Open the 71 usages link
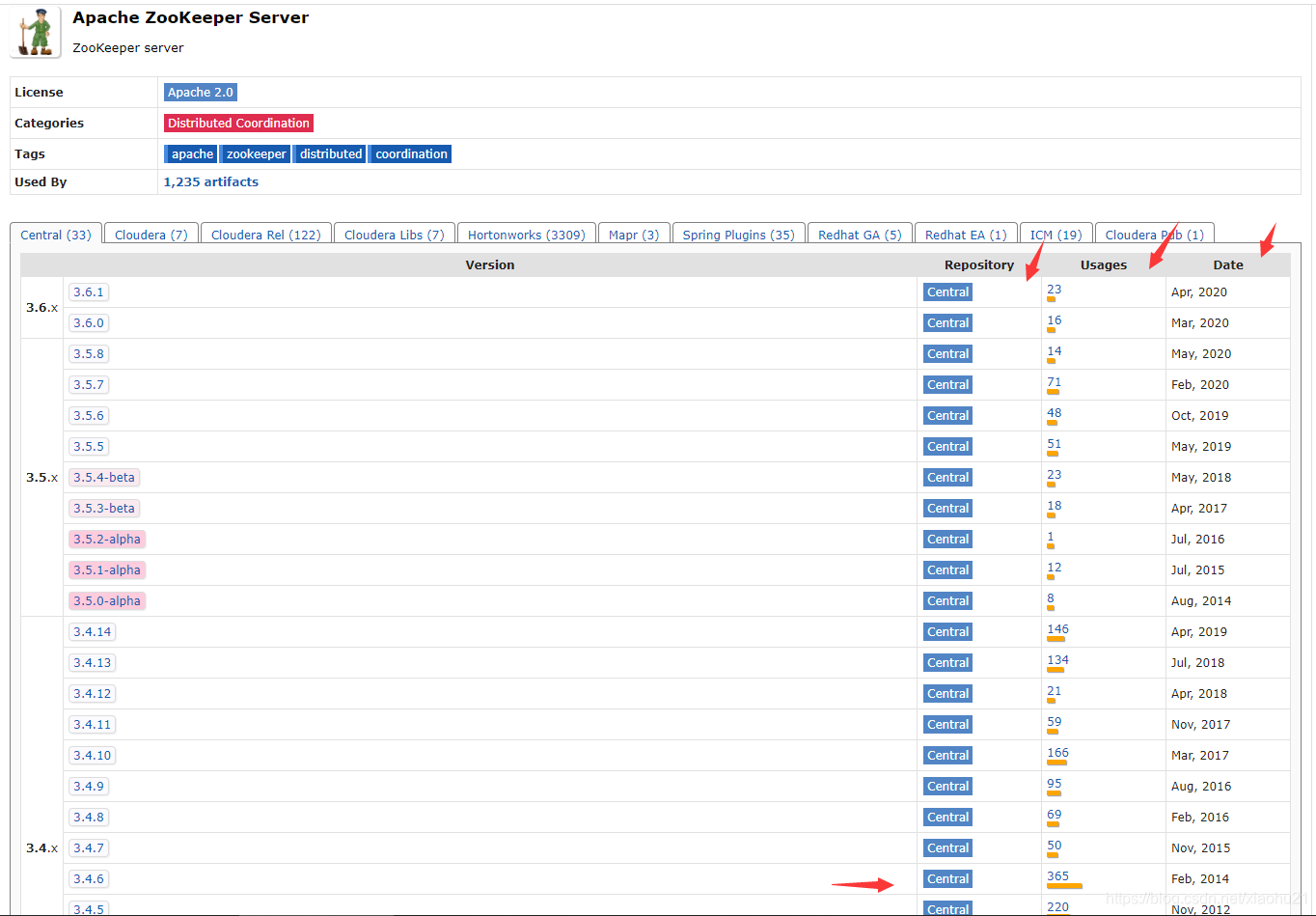 click(1054, 381)
